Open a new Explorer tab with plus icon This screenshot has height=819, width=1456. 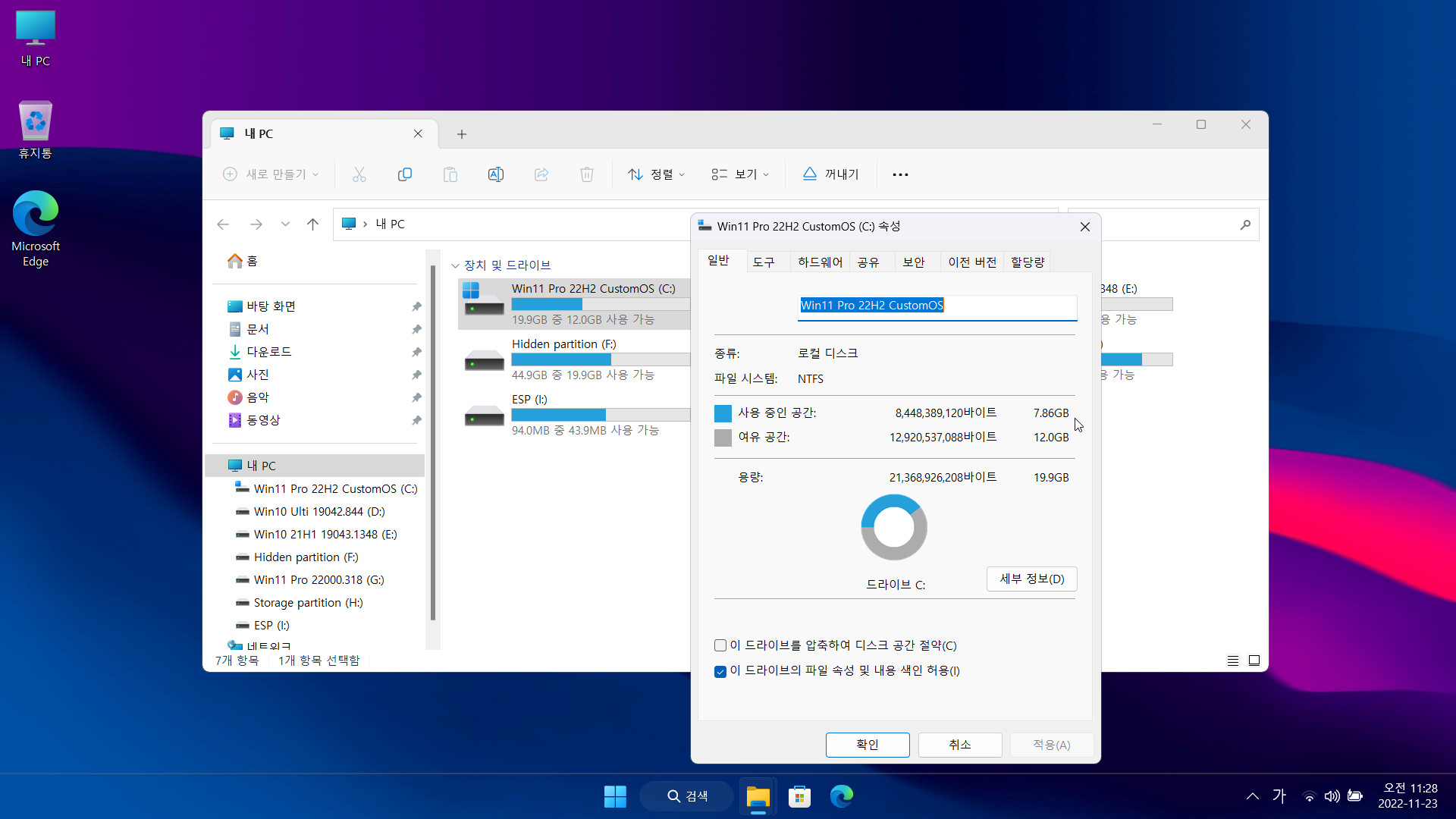pyautogui.click(x=462, y=134)
